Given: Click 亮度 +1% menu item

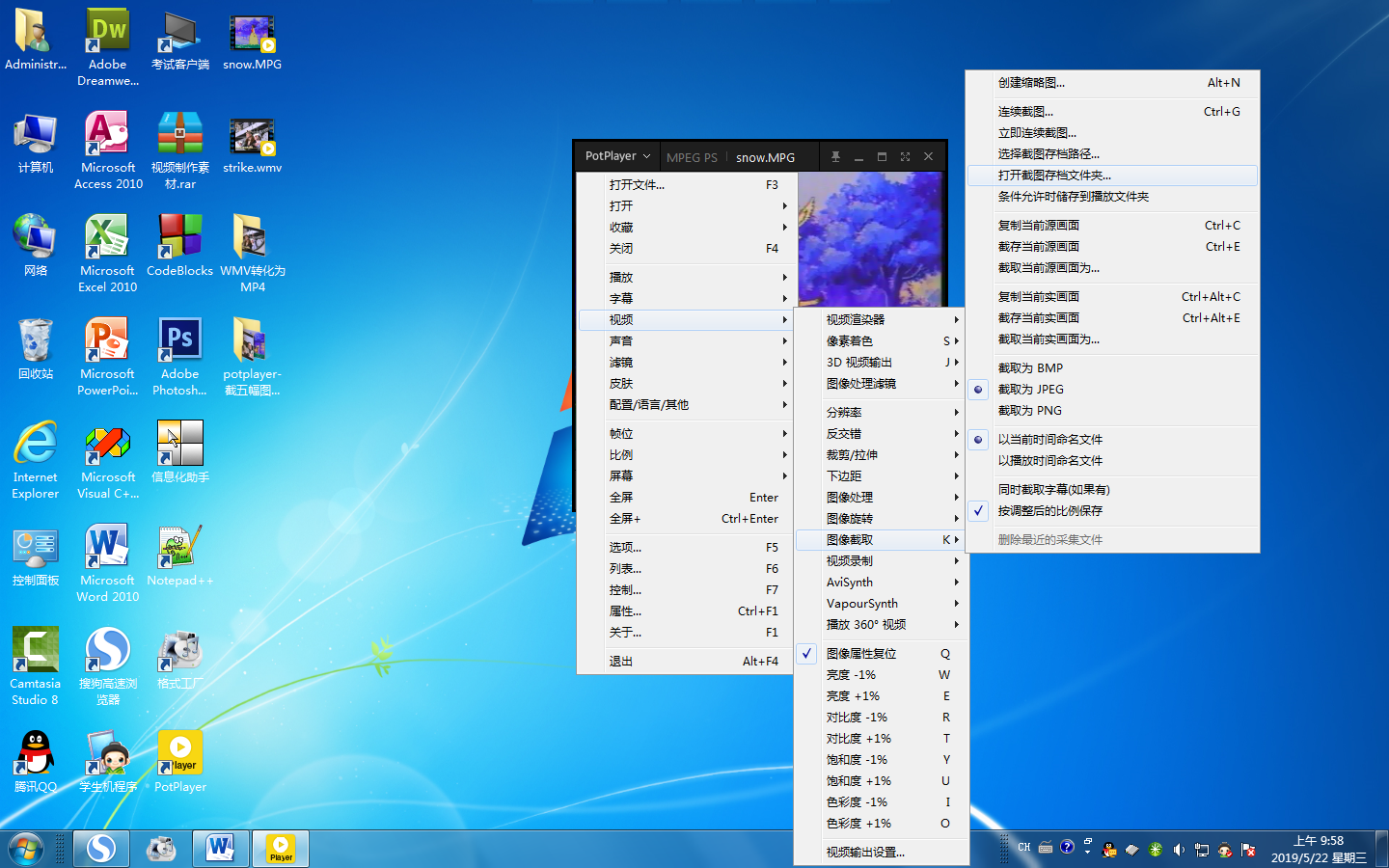Looking at the screenshot, I should click(x=882, y=696).
